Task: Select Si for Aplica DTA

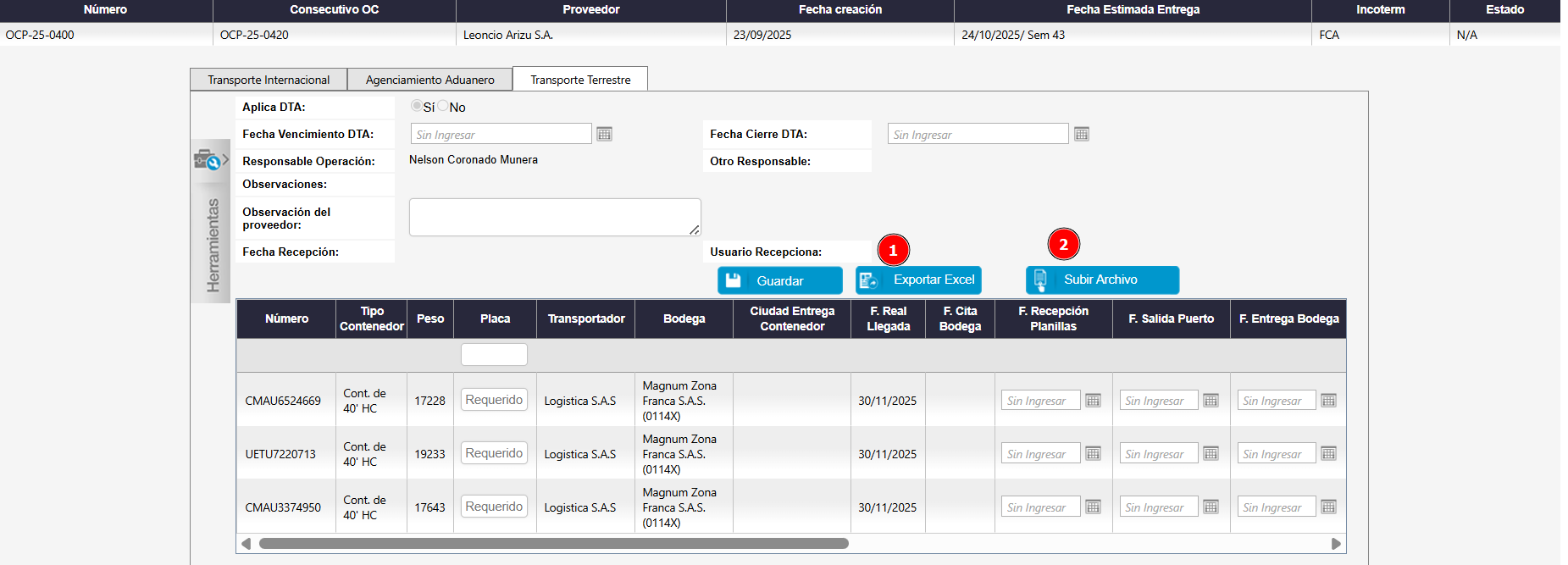Action: [417, 106]
